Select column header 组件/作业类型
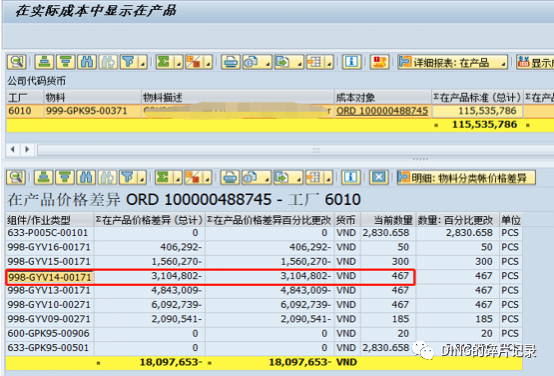This screenshot has width=554, height=376. tap(49, 220)
